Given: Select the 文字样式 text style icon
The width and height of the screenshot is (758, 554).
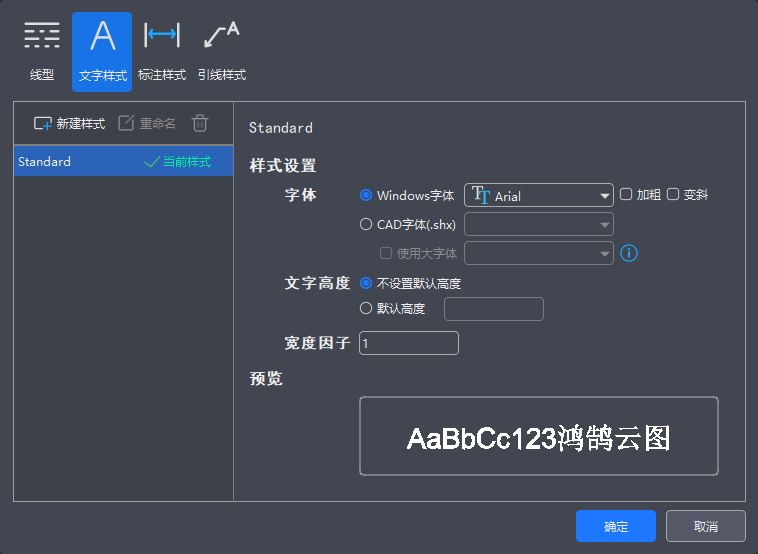Looking at the screenshot, I should pyautogui.click(x=102, y=36).
